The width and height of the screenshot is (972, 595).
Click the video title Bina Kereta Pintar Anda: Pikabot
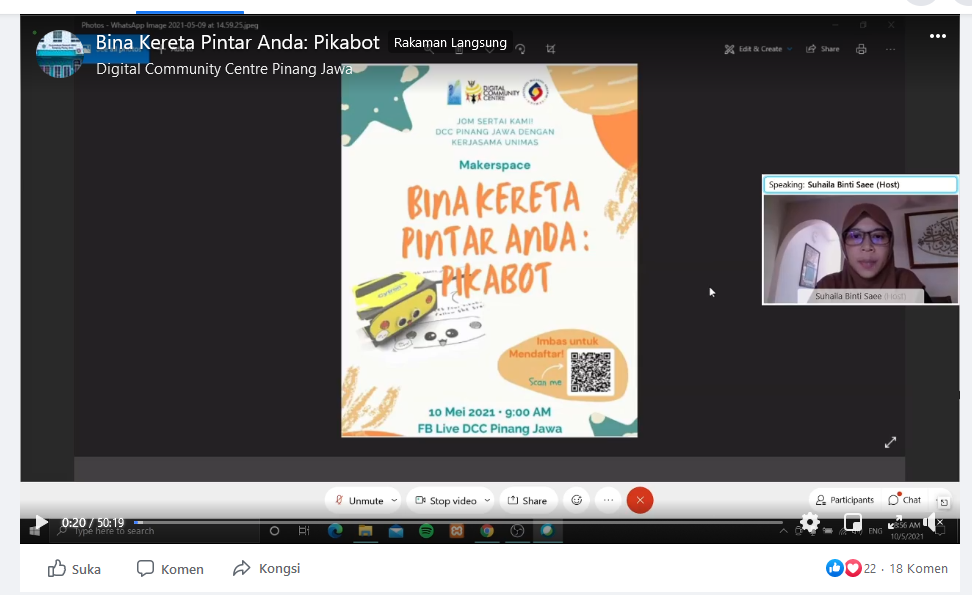click(237, 42)
